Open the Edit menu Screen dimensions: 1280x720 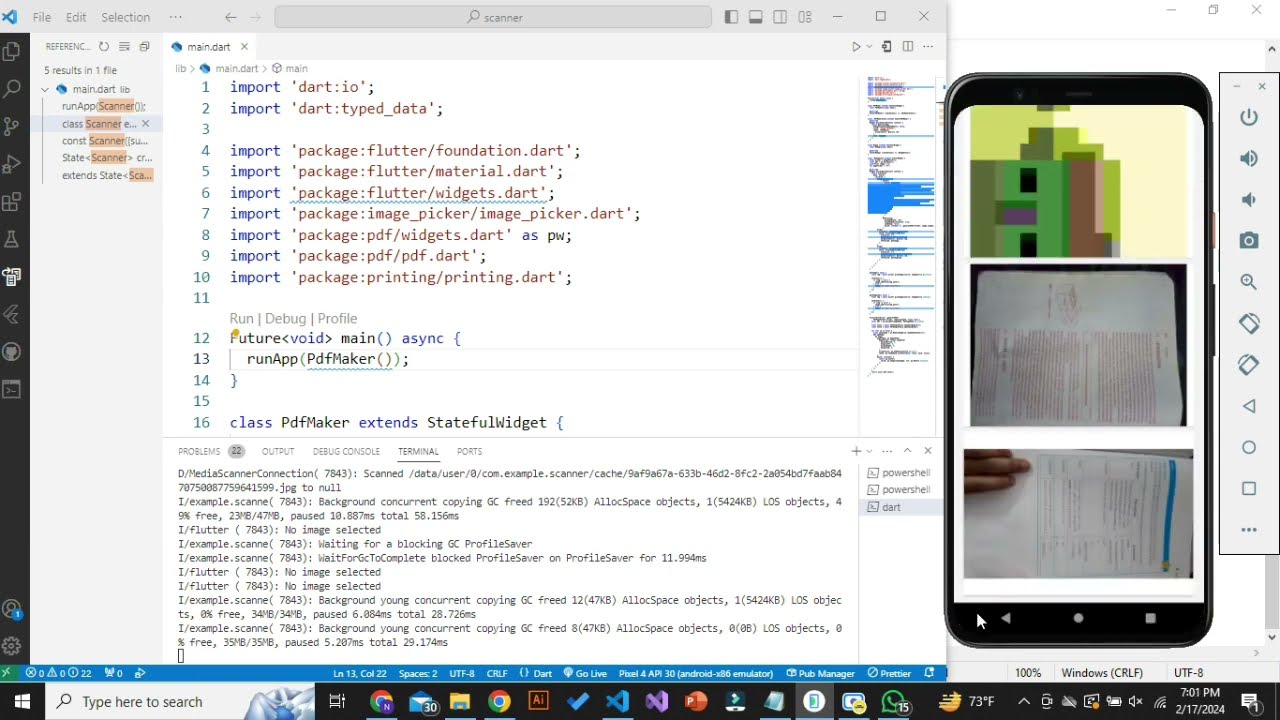[76, 17]
